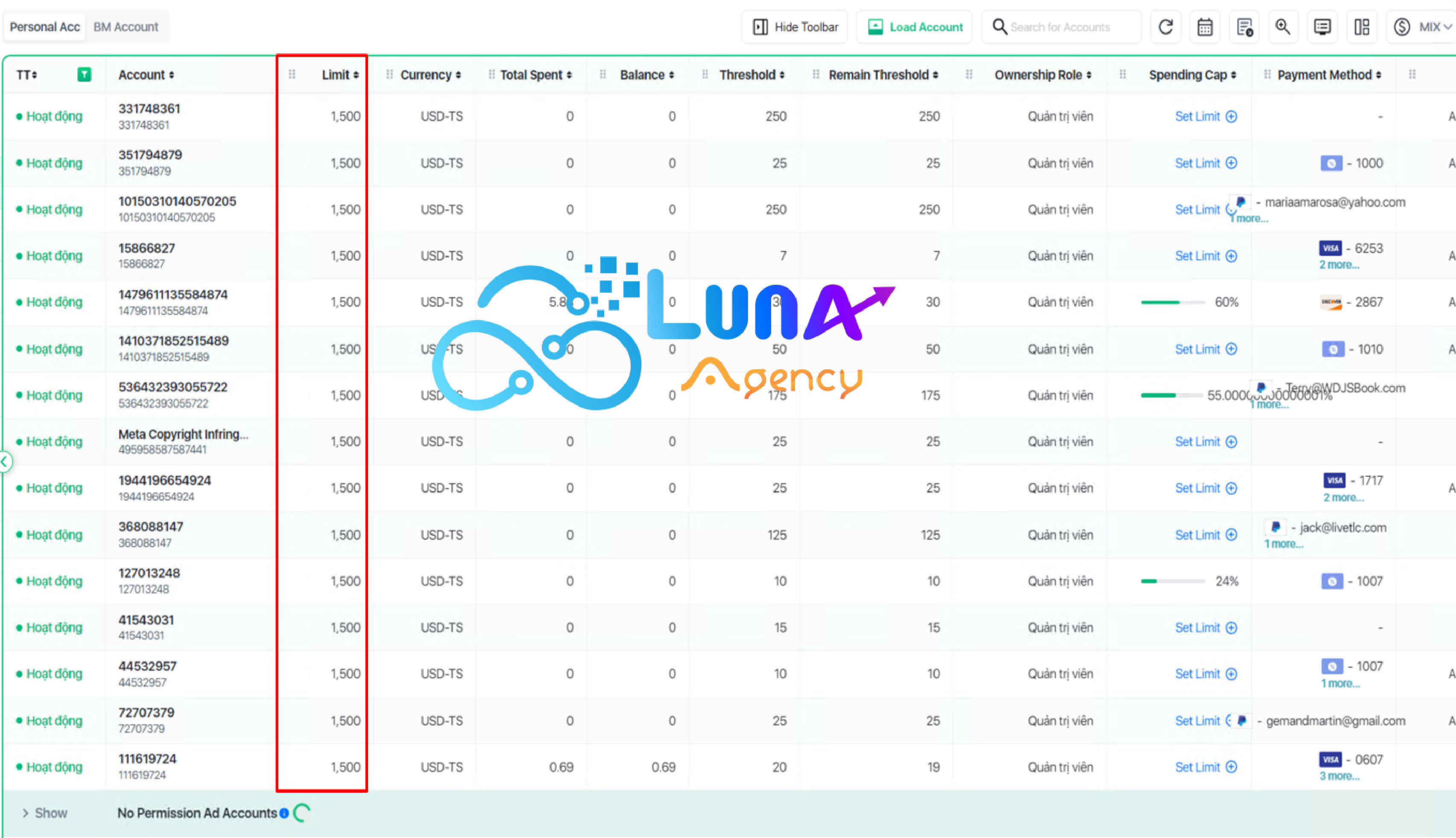This screenshot has height=838, width=1456.
Task: Click the Discover card icon ending 2867
Action: 1331,302
